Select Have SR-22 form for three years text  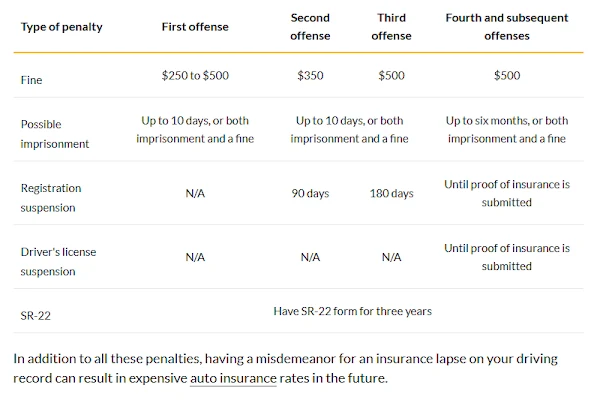coord(352,311)
